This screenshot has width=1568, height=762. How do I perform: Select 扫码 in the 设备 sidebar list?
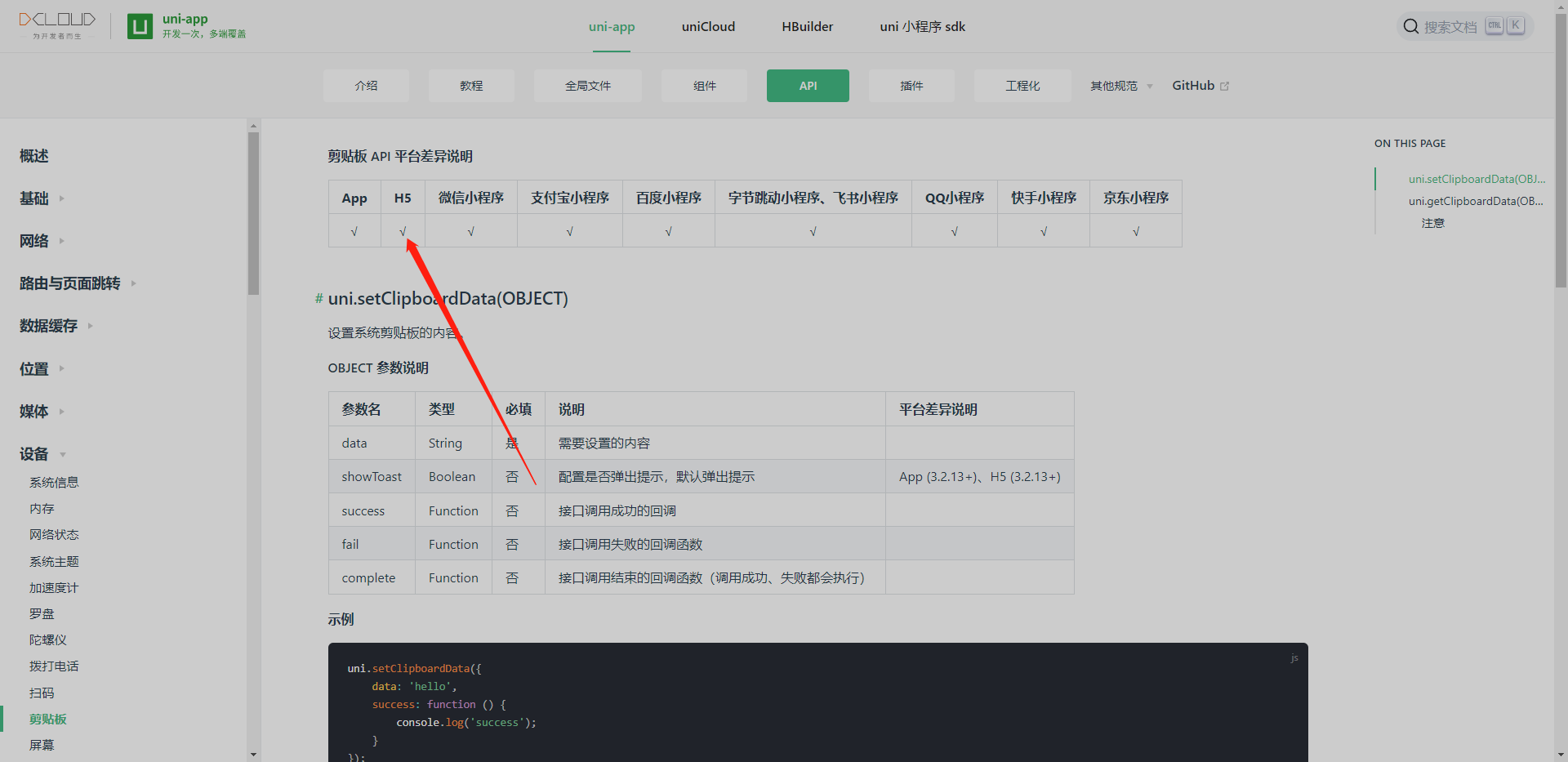pyautogui.click(x=42, y=693)
